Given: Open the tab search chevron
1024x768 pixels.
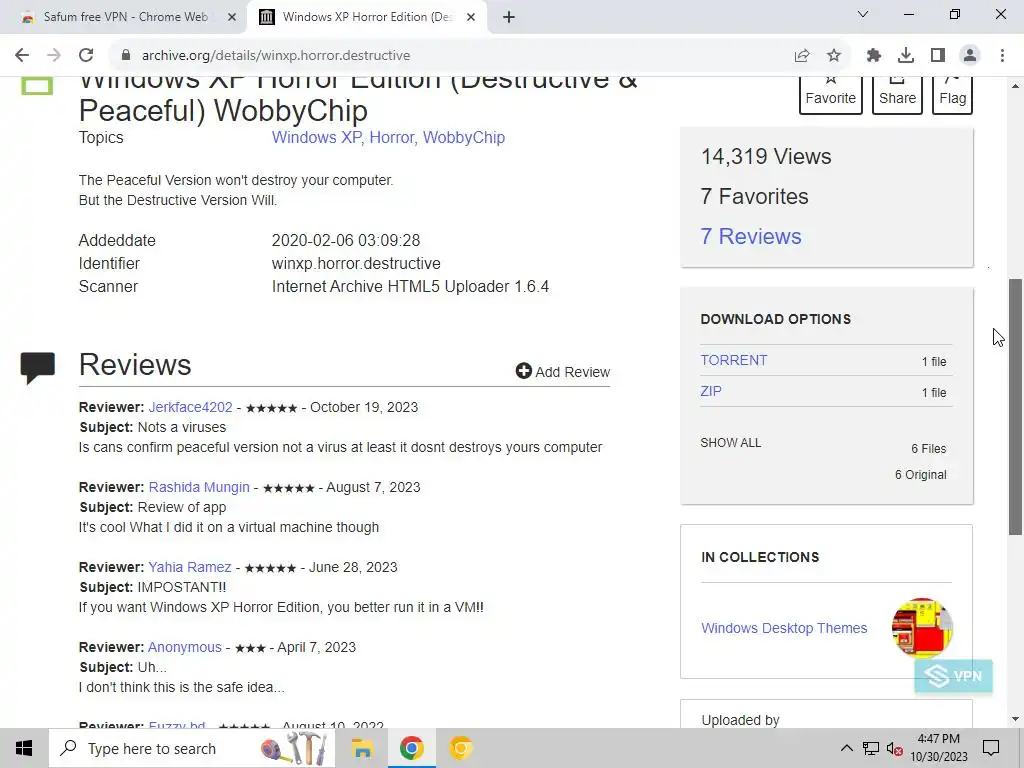Looking at the screenshot, I should pos(863,14).
